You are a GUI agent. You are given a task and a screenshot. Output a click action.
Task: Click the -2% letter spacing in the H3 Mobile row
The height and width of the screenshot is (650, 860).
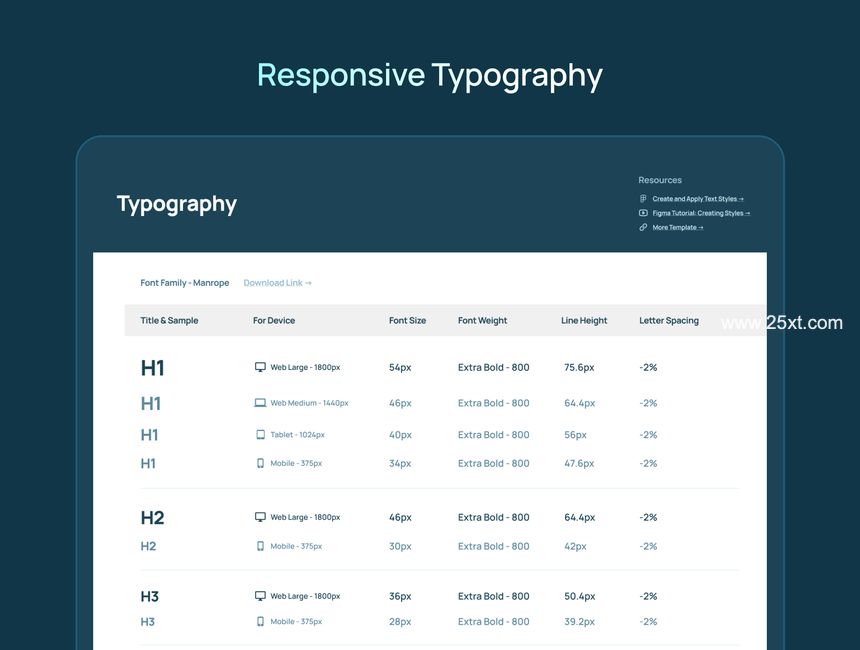[648, 621]
